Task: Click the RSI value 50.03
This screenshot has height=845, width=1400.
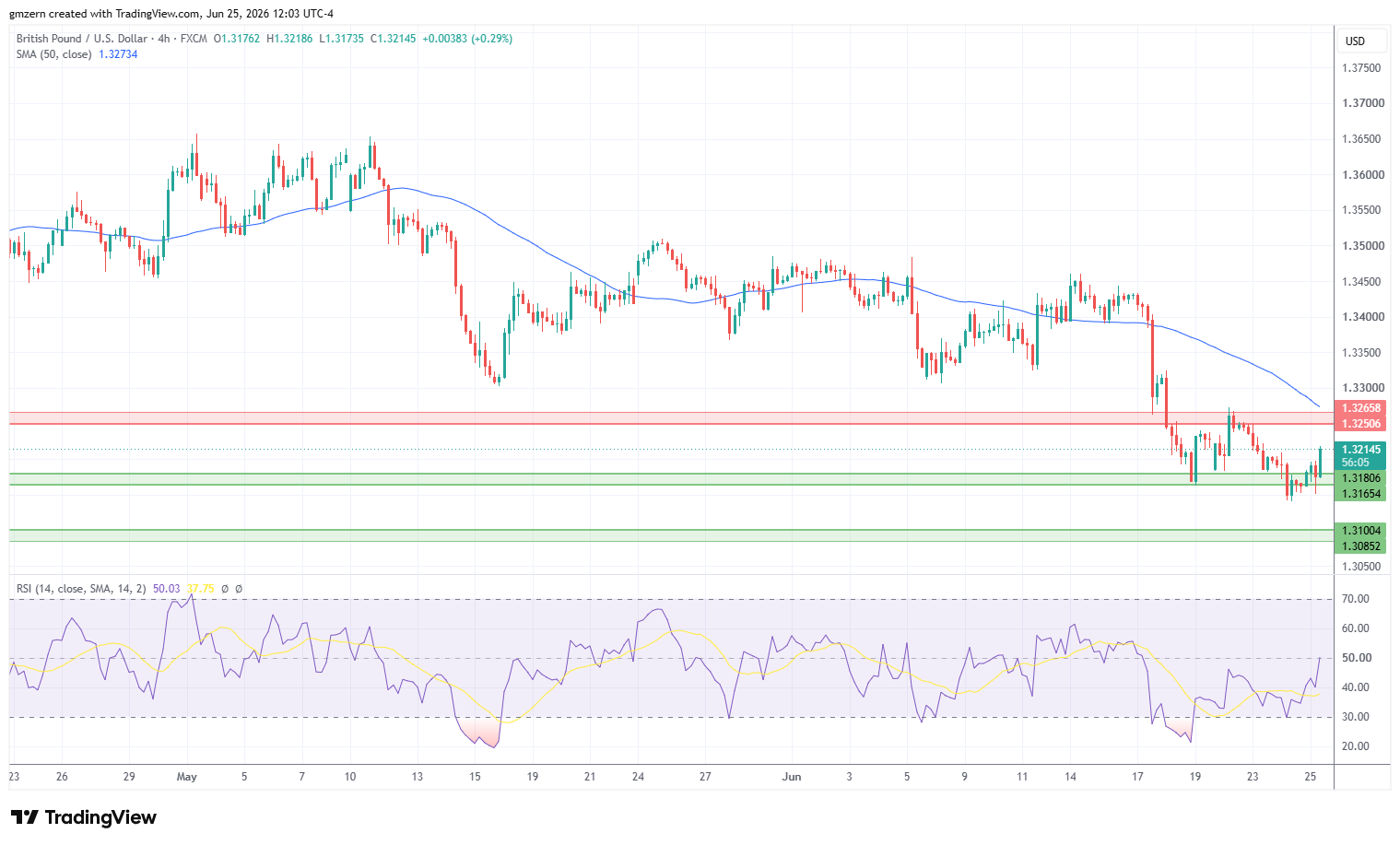Action: point(167,589)
